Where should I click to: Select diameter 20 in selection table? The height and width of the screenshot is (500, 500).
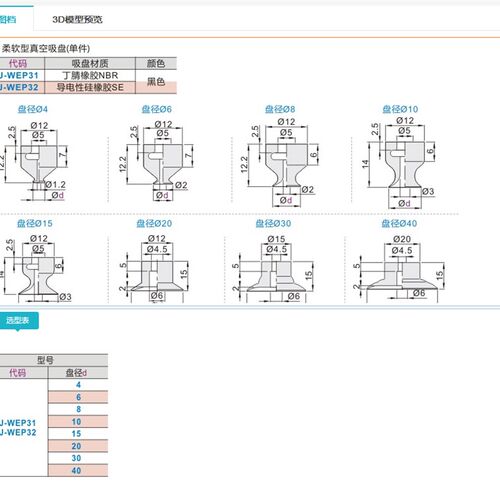point(78,446)
